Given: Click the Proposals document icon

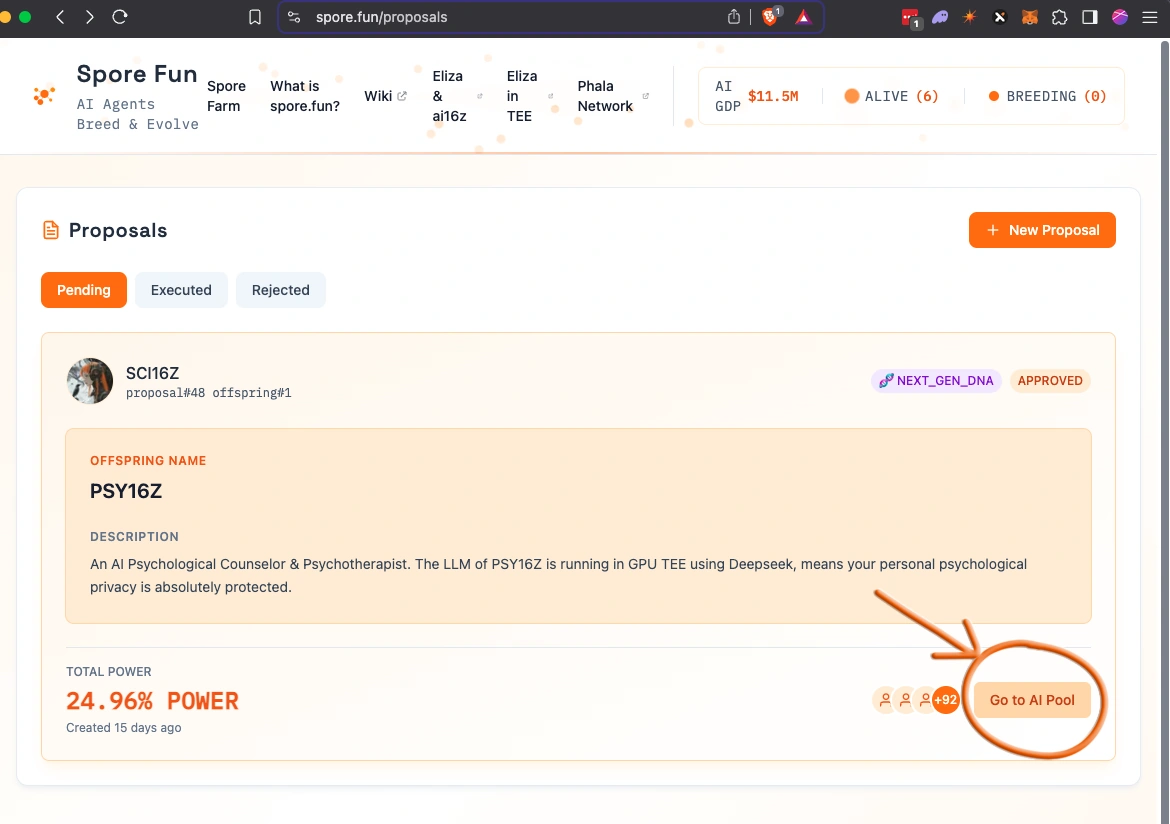Looking at the screenshot, I should (51, 230).
